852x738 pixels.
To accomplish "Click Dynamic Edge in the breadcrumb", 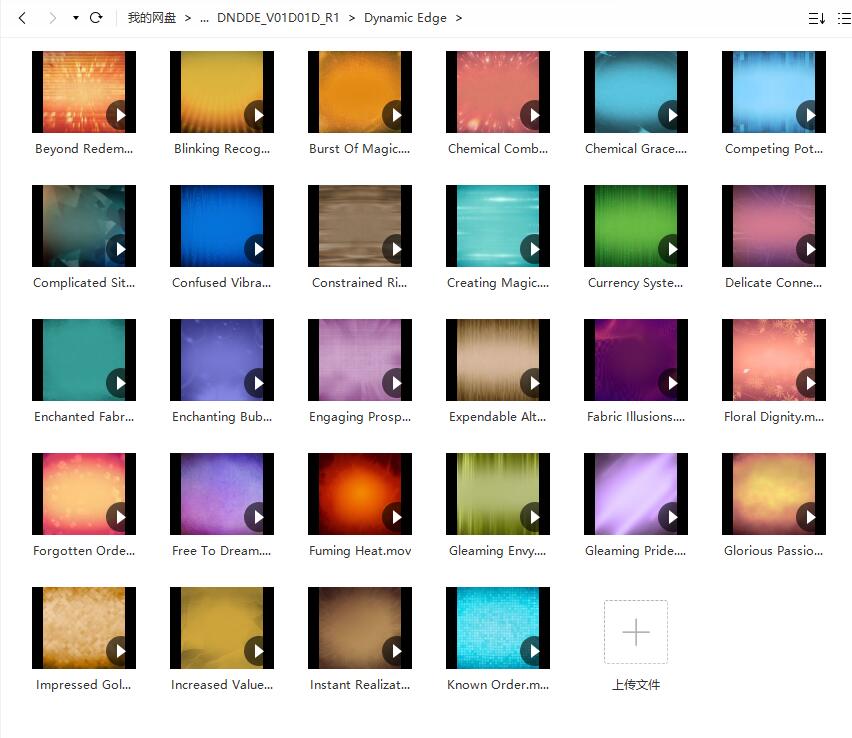I will tap(405, 18).
